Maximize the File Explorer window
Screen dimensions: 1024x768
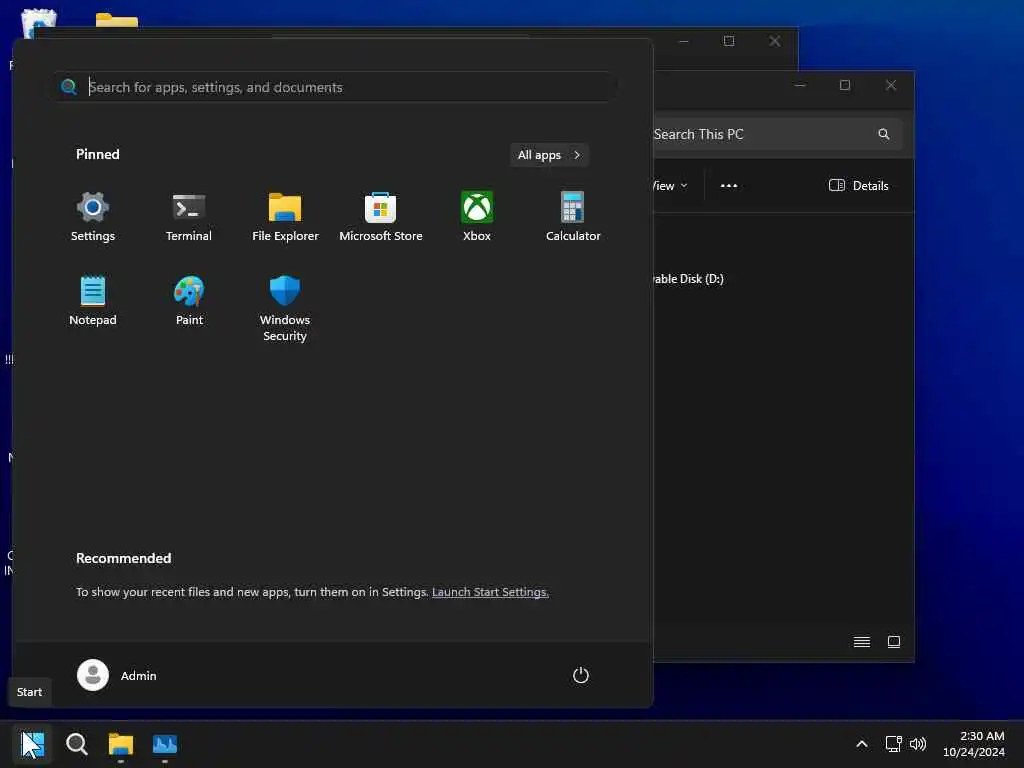pyautogui.click(x=844, y=85)
